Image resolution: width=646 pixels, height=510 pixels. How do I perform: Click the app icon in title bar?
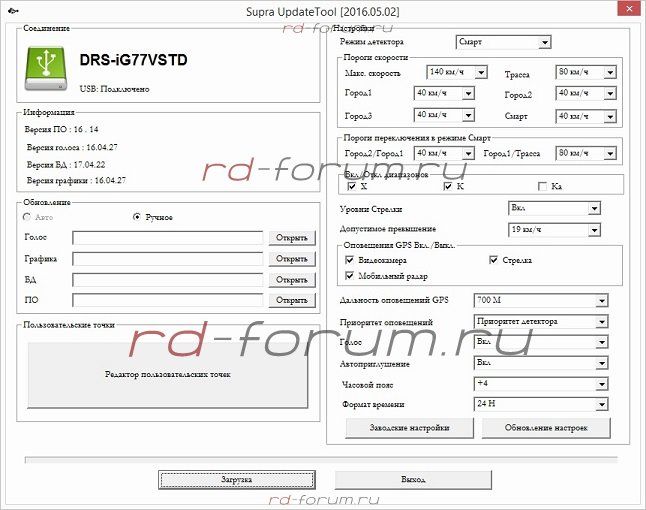tap(10, 9)
